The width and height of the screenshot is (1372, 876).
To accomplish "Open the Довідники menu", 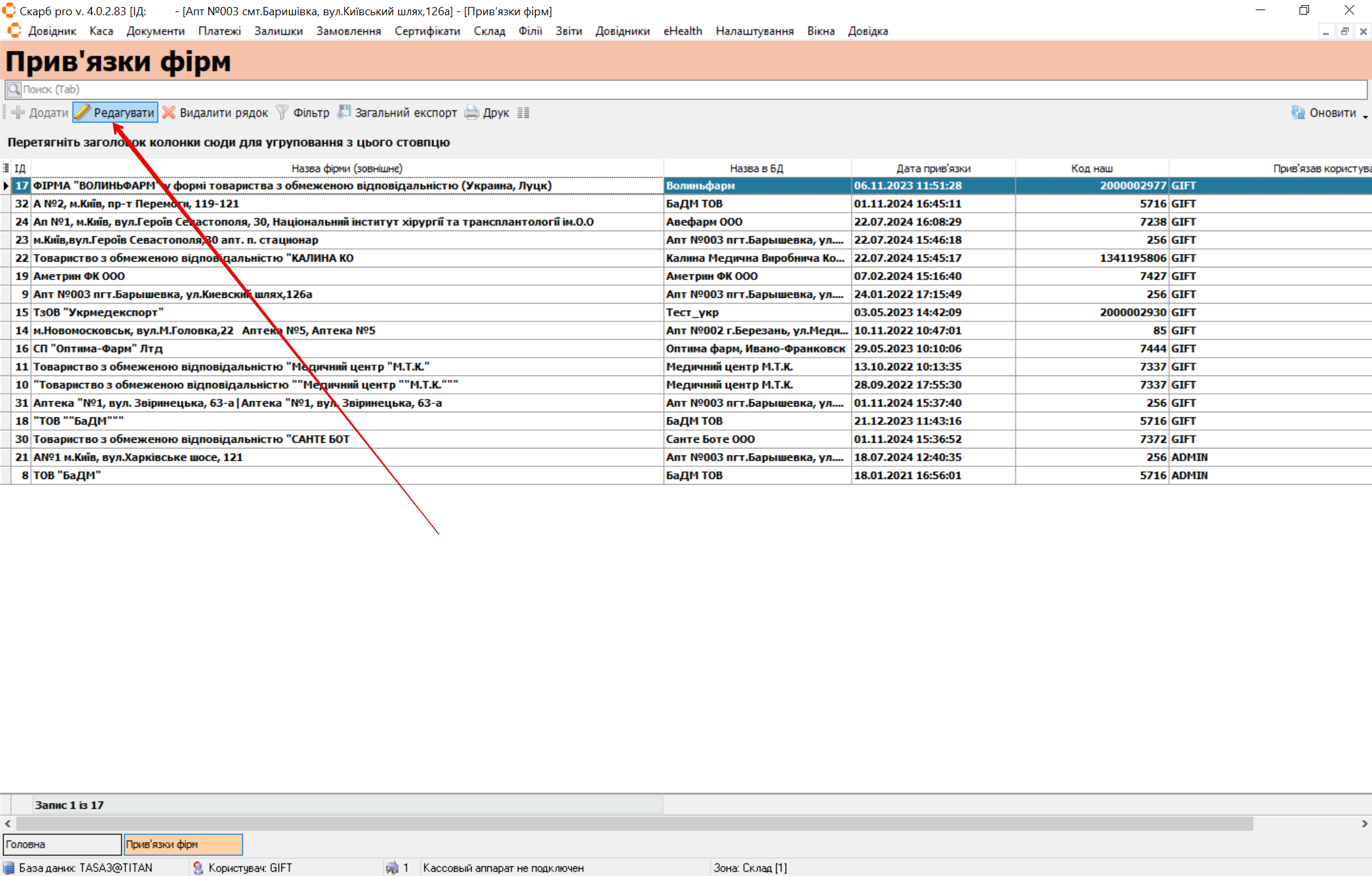I will 622,31.
